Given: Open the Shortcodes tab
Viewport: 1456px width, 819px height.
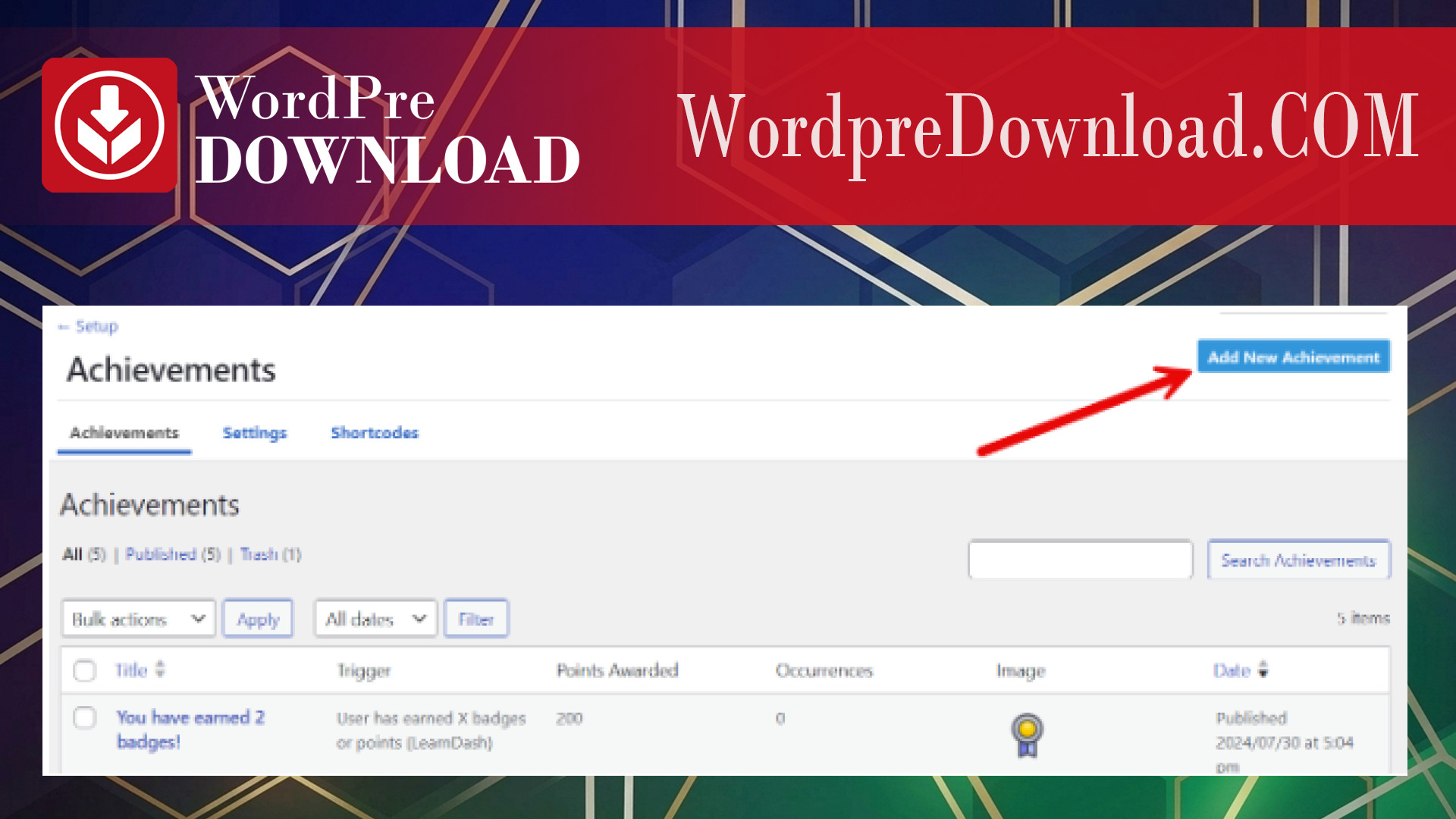Looking at the screenshot, I should coord(375,433).
